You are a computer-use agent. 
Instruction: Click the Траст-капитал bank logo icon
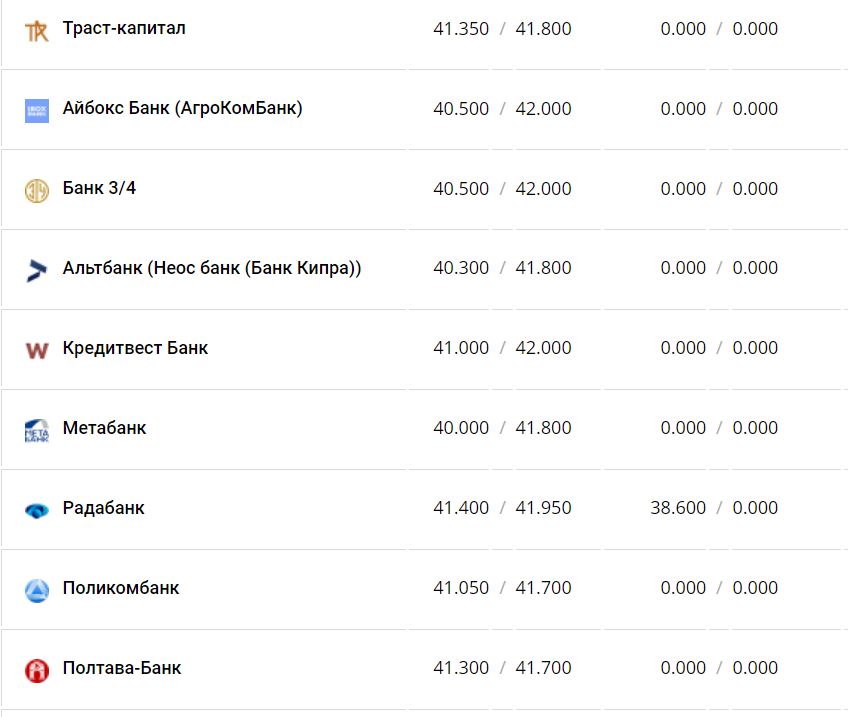37,31
